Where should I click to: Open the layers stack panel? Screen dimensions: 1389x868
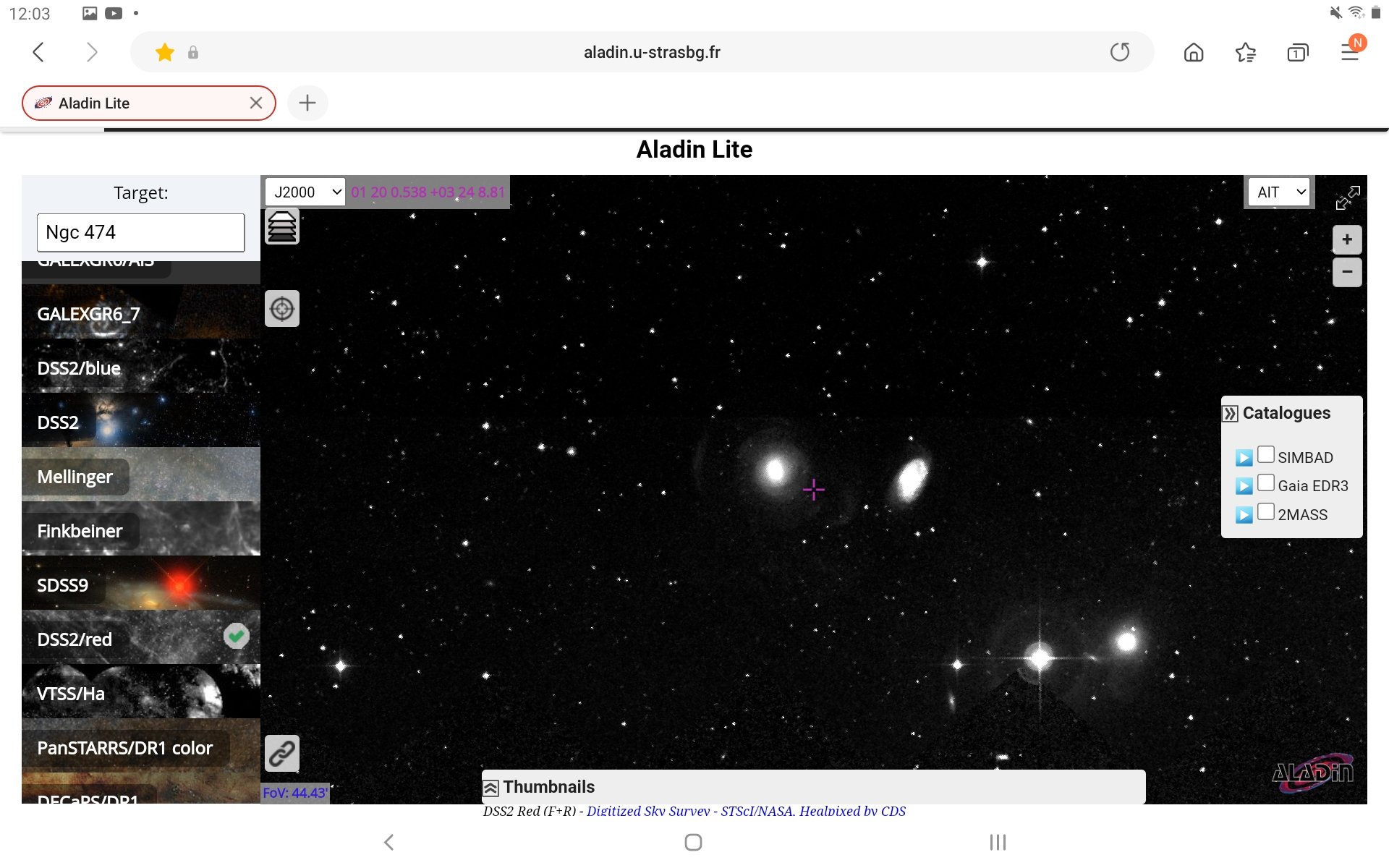[x=282, y=227]
